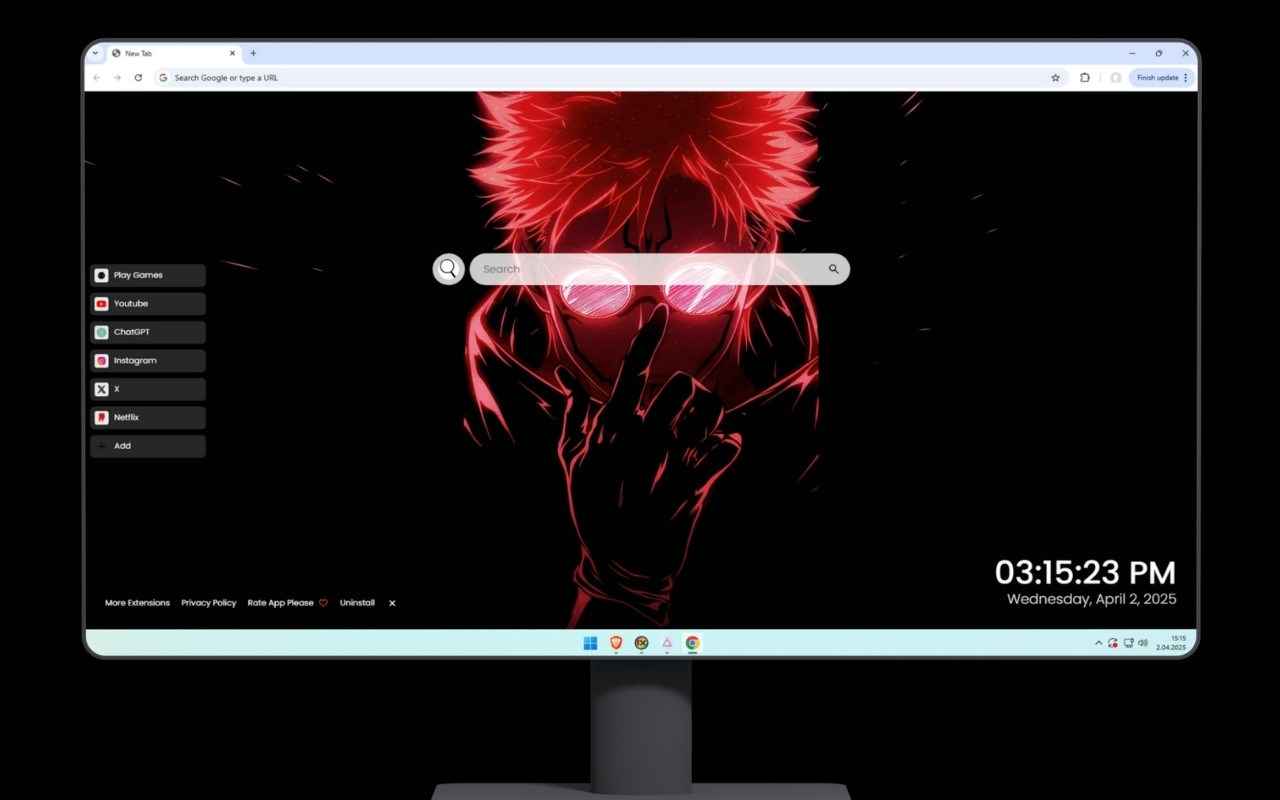Open the Play Games shortcut
1280x800 pixels.
click(148, 275)
